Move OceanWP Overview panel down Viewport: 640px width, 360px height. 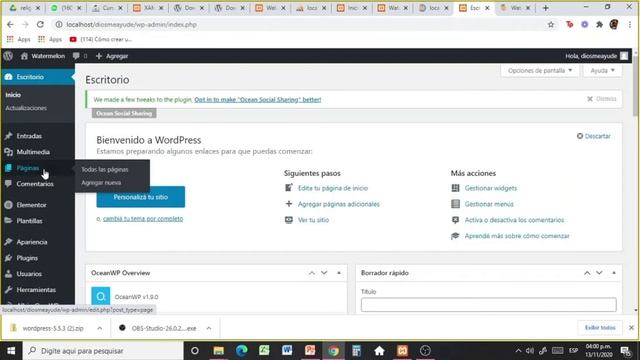tap(324, 273)
